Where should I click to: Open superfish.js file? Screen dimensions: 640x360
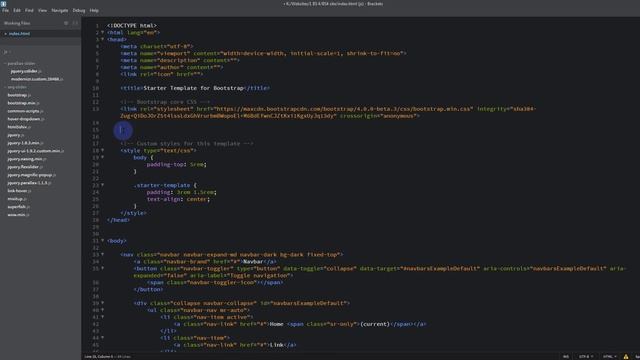18,207
